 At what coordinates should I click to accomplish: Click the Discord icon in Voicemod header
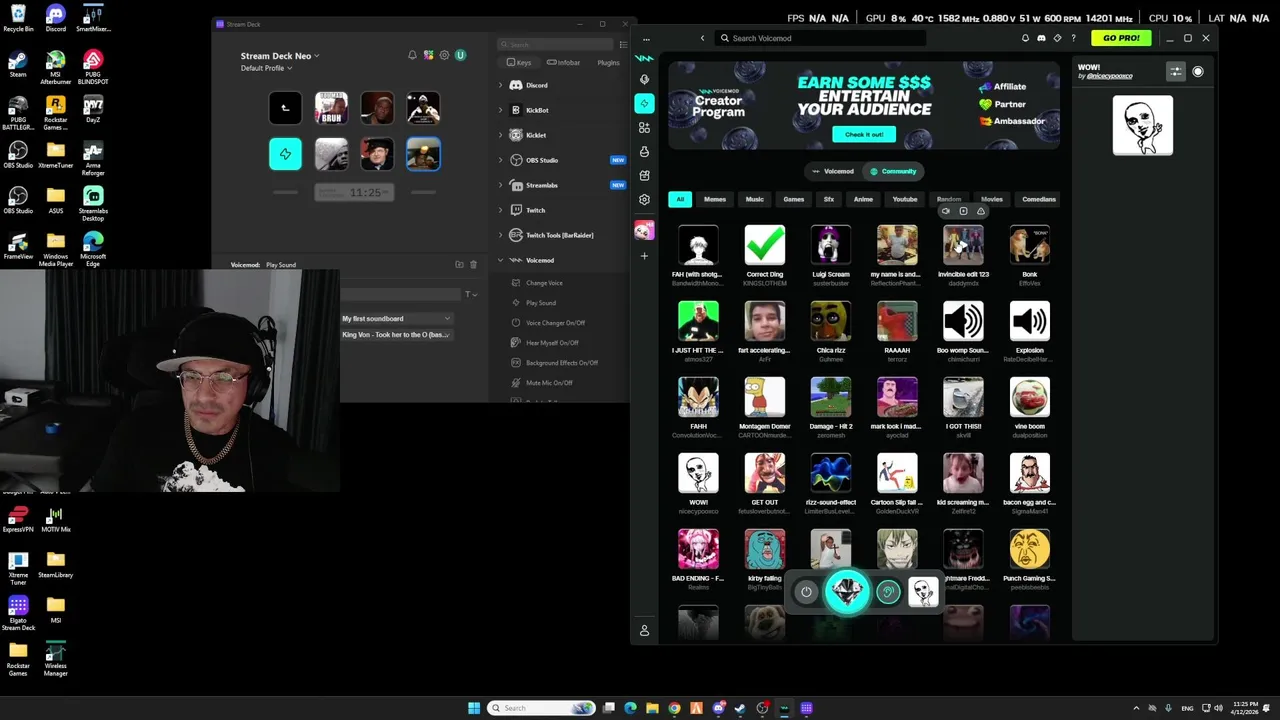click(x=1041, y=38)
